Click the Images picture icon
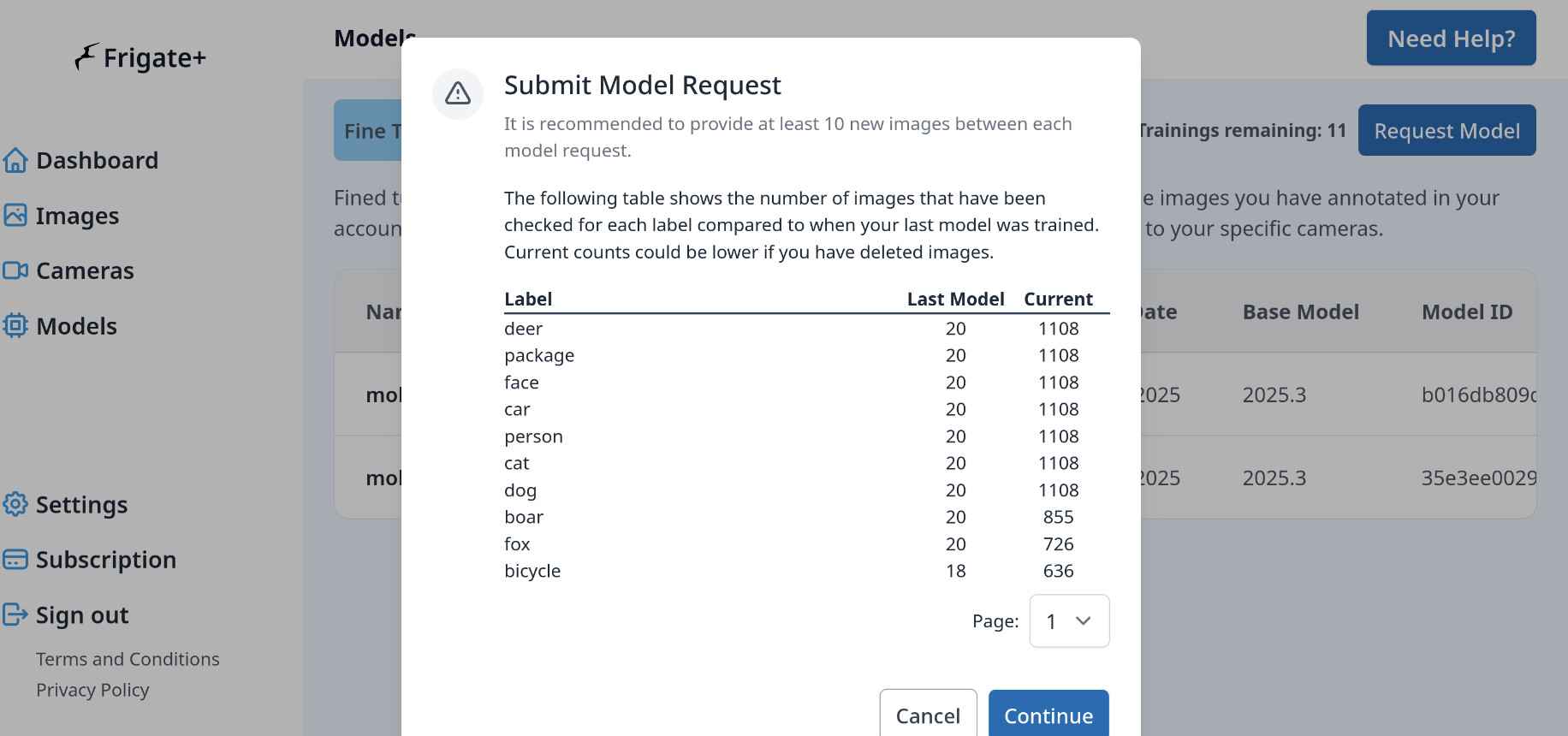 [x=15, y=215]
